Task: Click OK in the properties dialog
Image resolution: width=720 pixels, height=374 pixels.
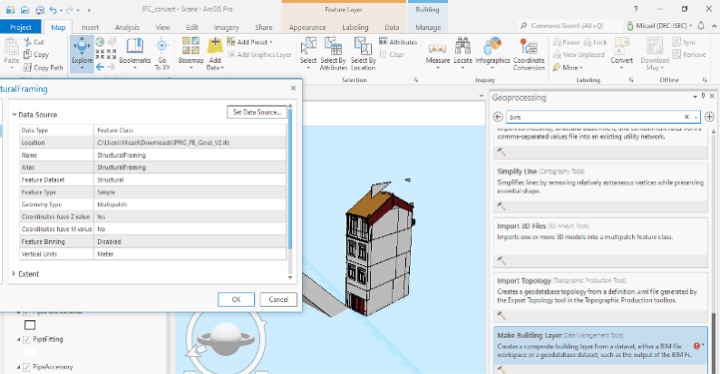Action: (236, 299)
